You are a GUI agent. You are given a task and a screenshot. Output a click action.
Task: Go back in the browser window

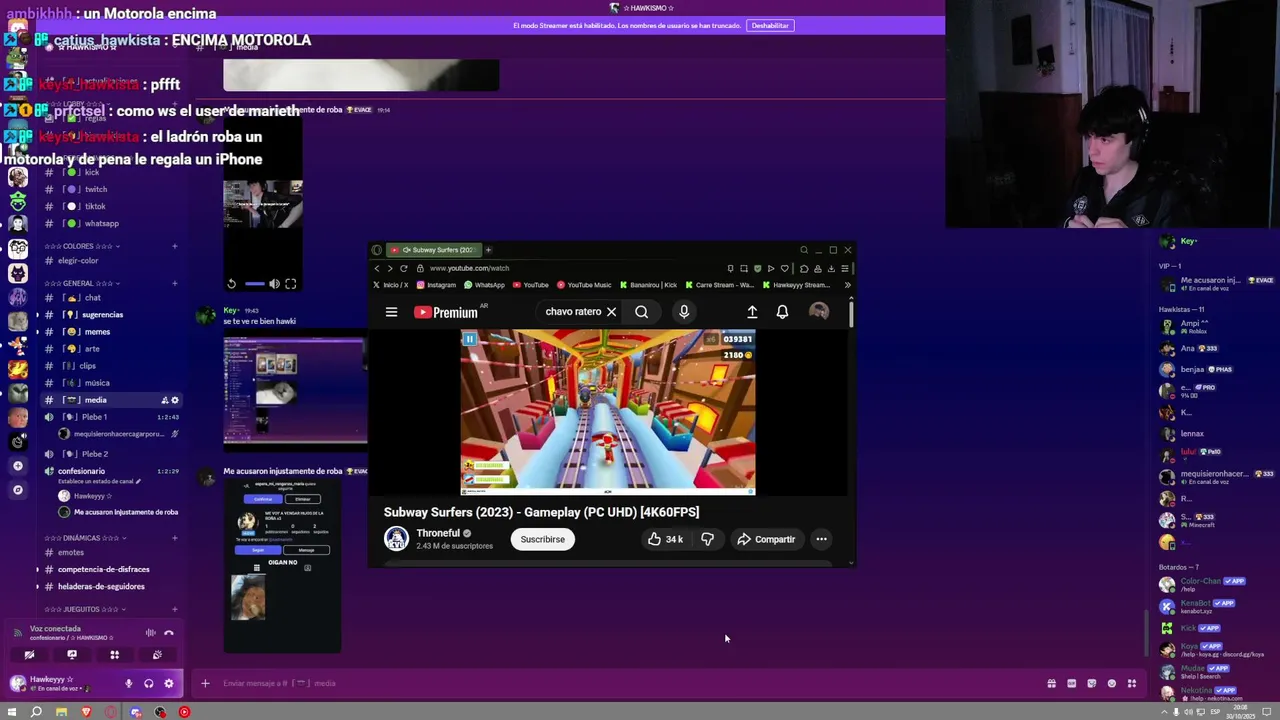pos(377,268)
